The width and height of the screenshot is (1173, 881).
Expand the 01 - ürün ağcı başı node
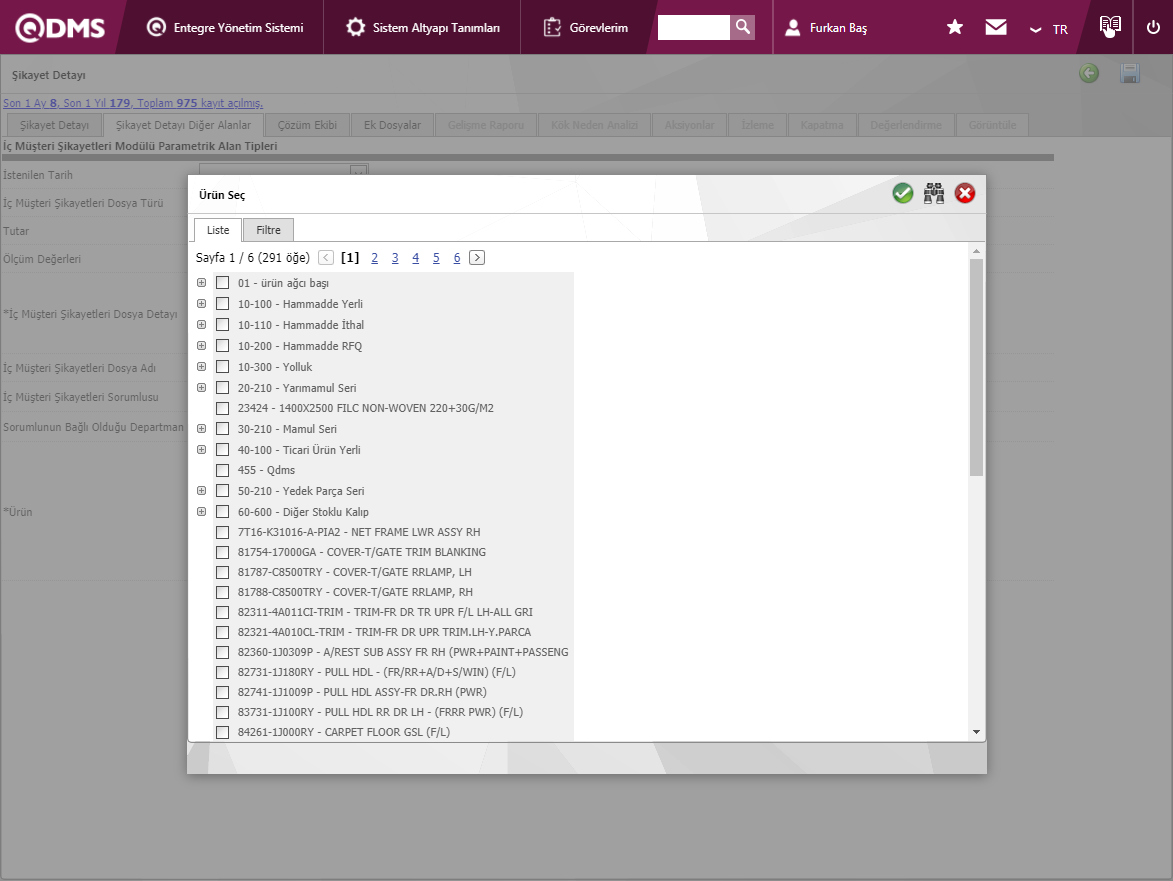coord(202,283)
